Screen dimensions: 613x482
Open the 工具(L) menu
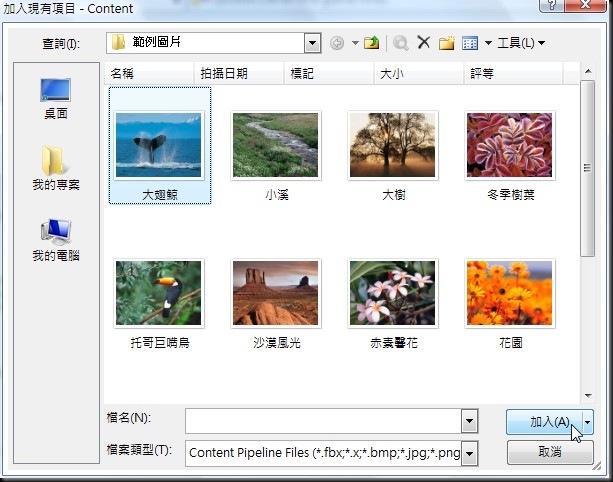coord(521,43)
